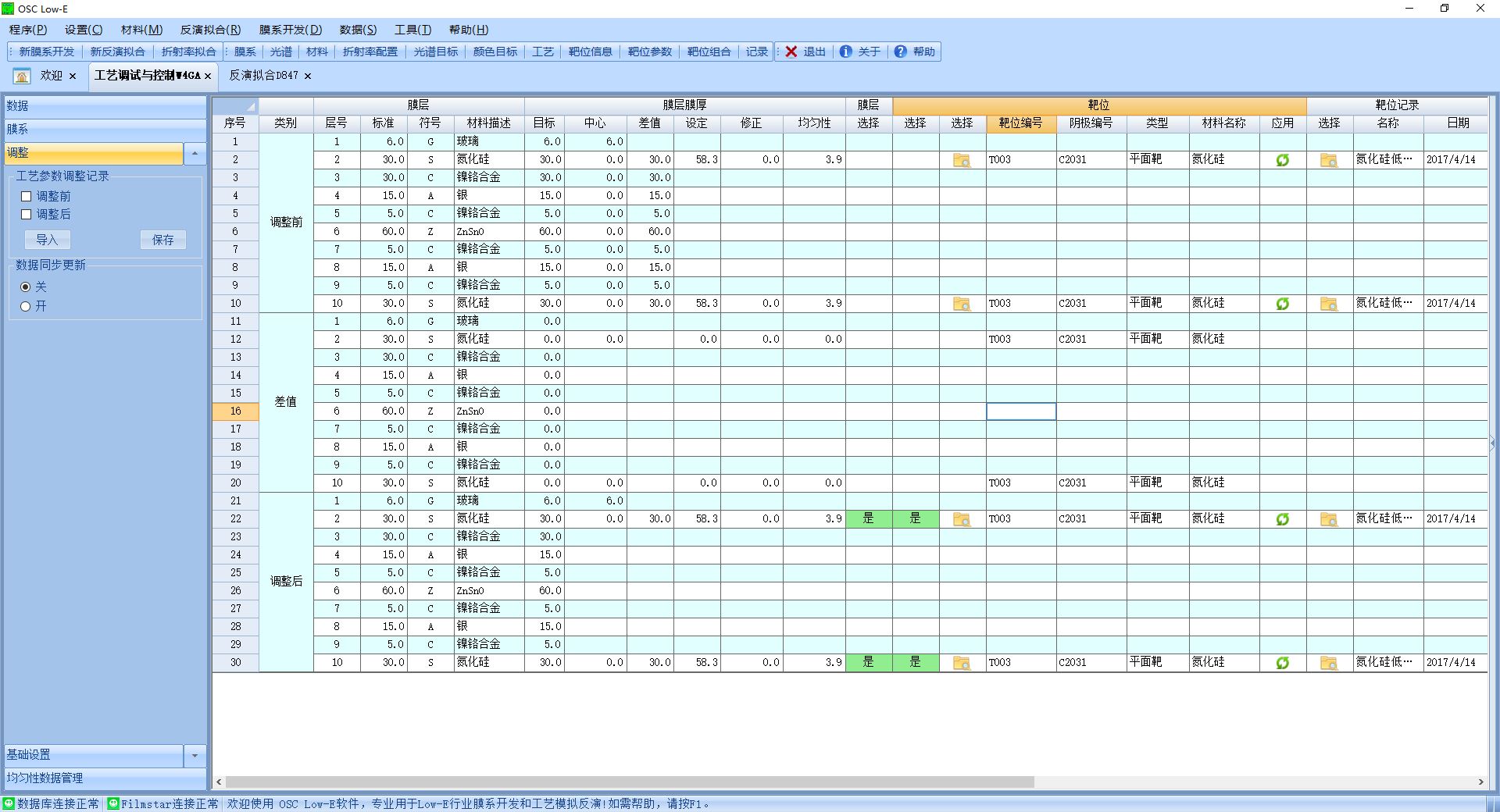The image size is (1500, 812).
Task: Click the horizontal scrollbar left arrow
Action: click(x=220, y=782)
